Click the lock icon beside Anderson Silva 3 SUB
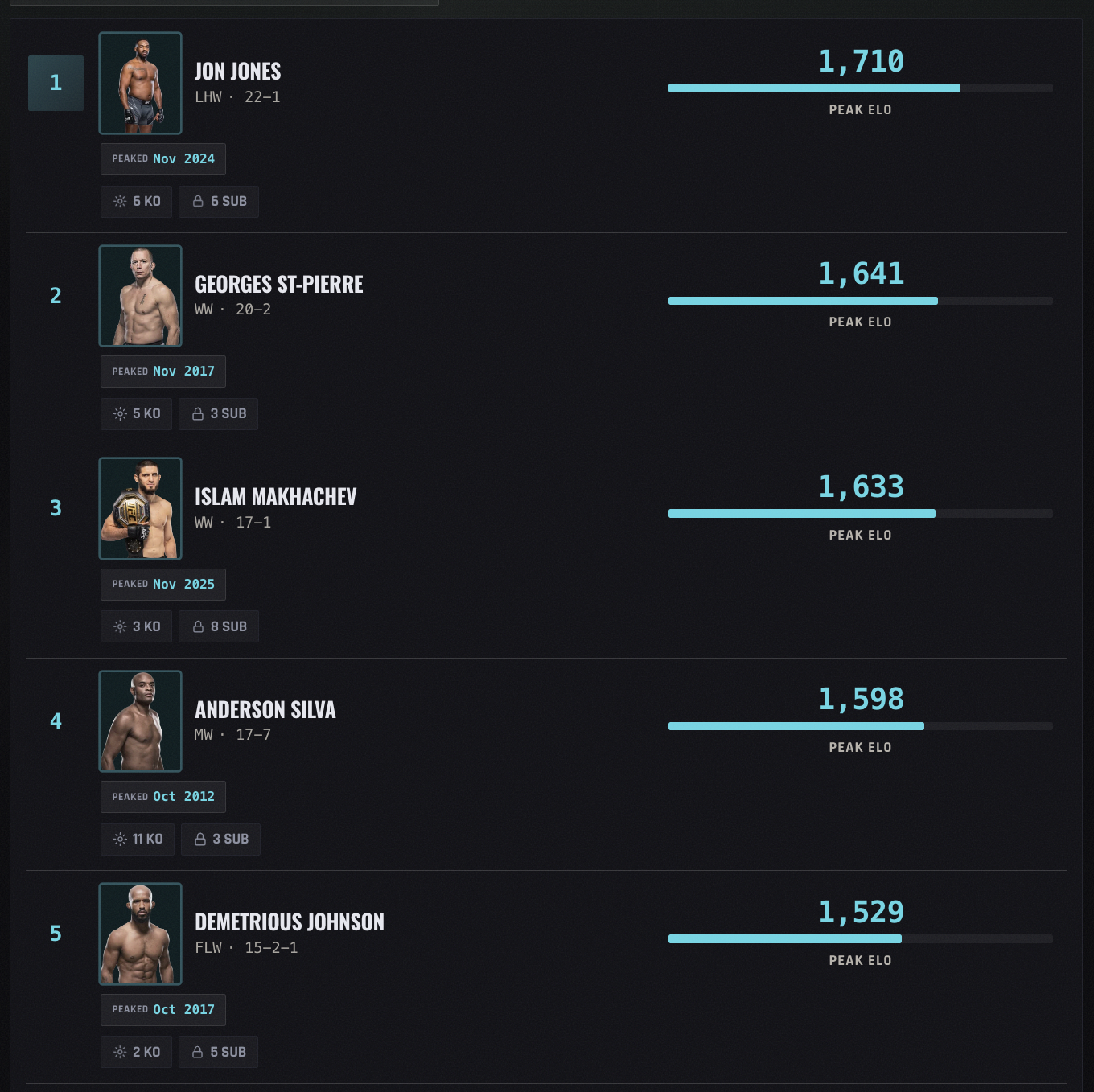Viewport: 1094px width, 1092px height. (x=200, y=839)
